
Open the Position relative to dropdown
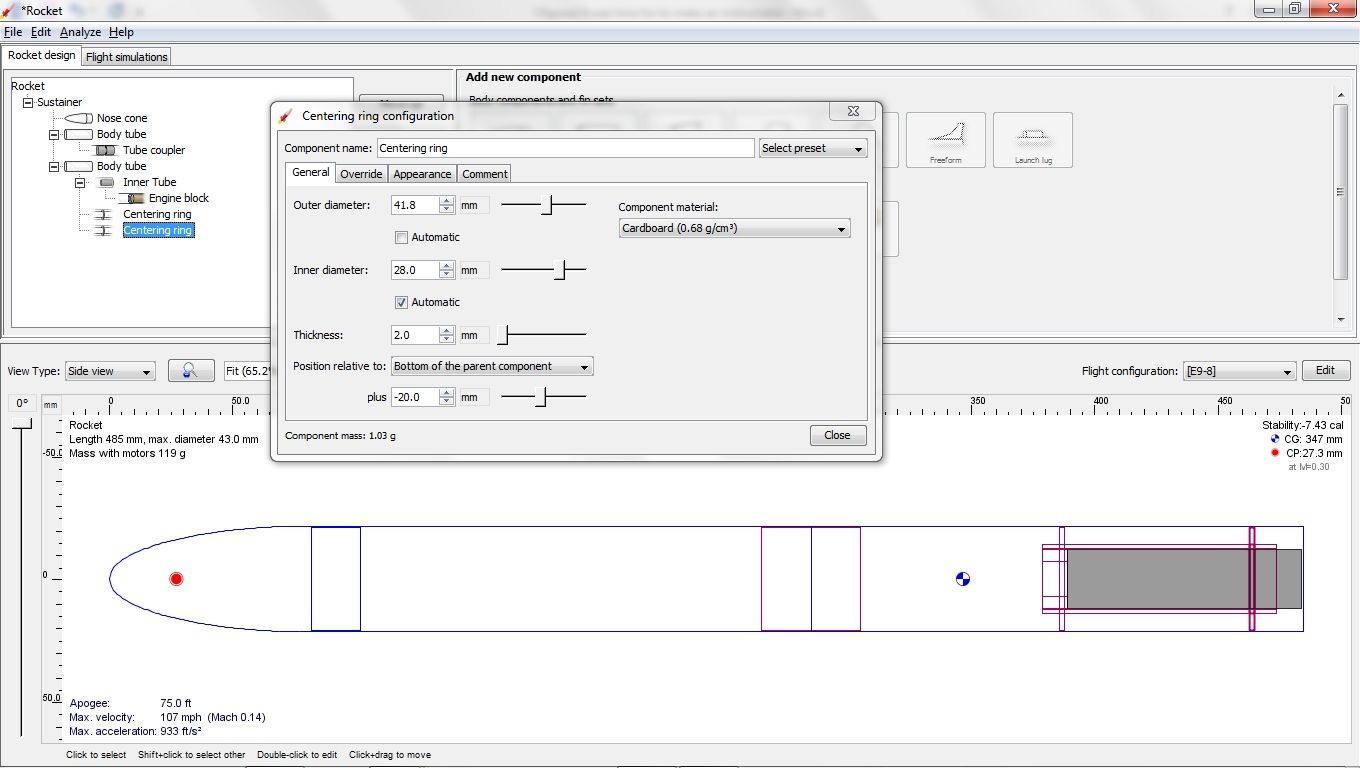pyautogui.click(x=492, y=366)
